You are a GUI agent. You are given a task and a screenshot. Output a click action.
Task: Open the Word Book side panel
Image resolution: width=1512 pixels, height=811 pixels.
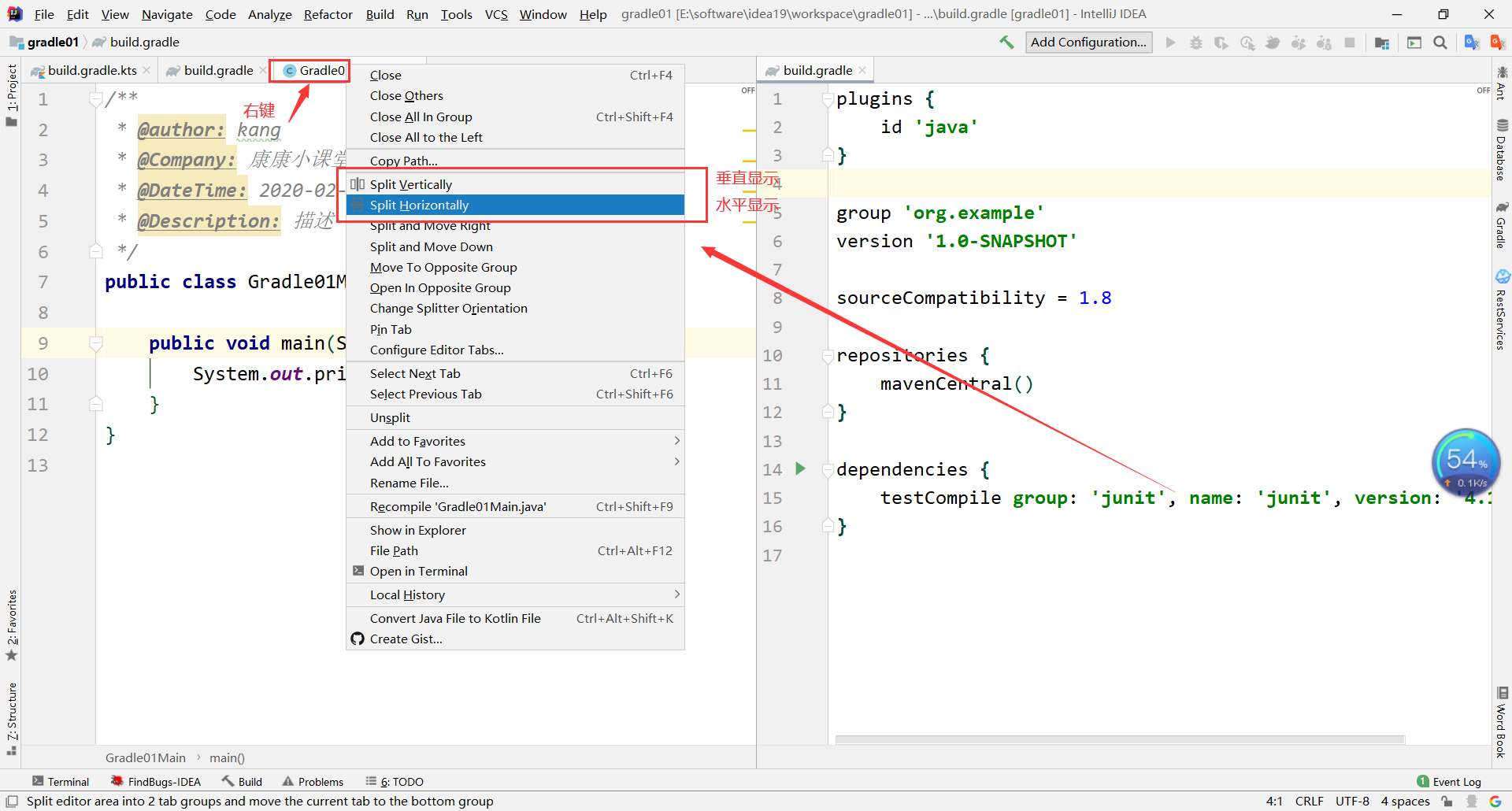(x=1502, y=722)
